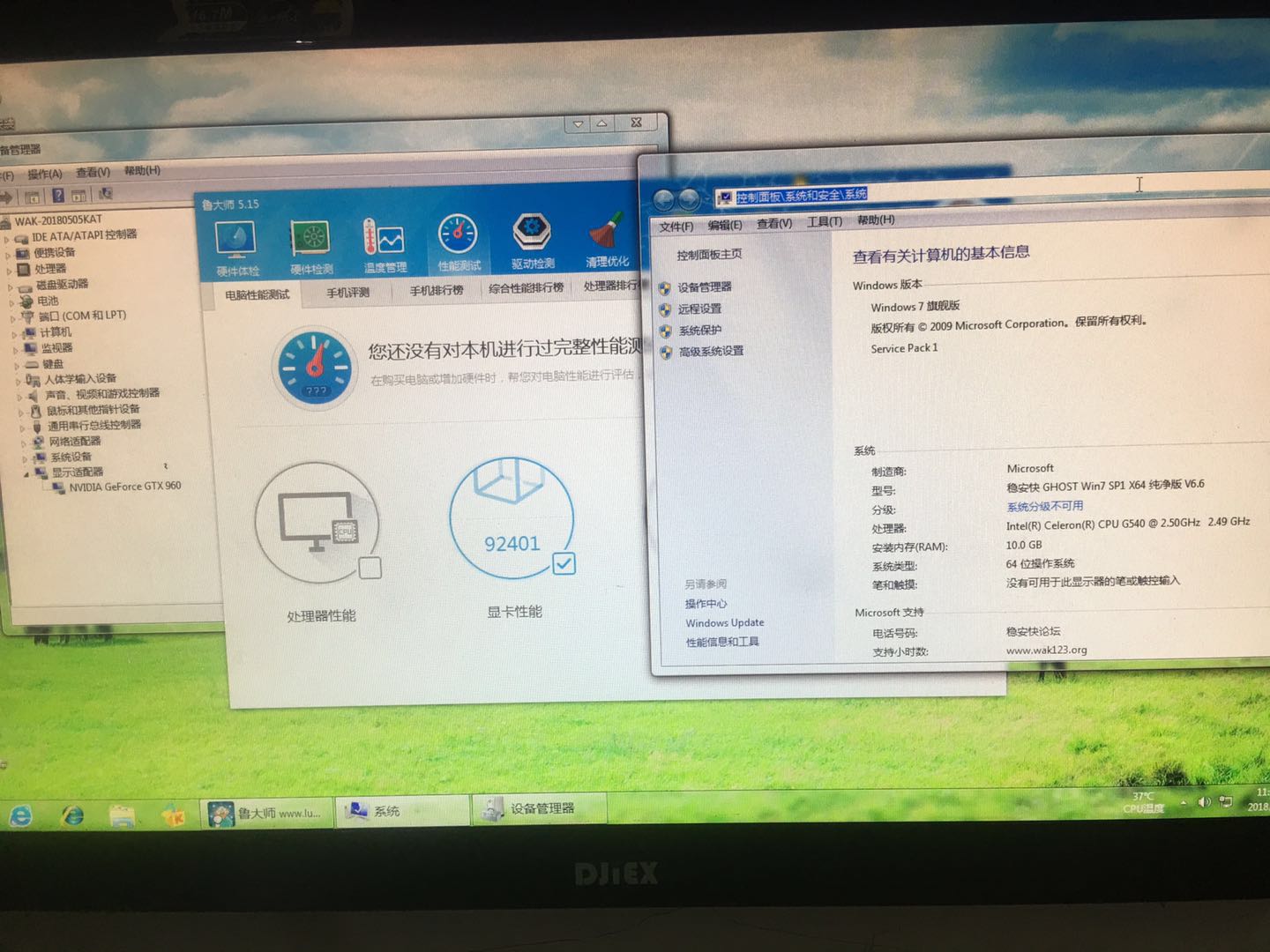This screenshot has width=1270, height=952.
Task: Expand the 监视器 tree node
Action: (x=15, y=350)
